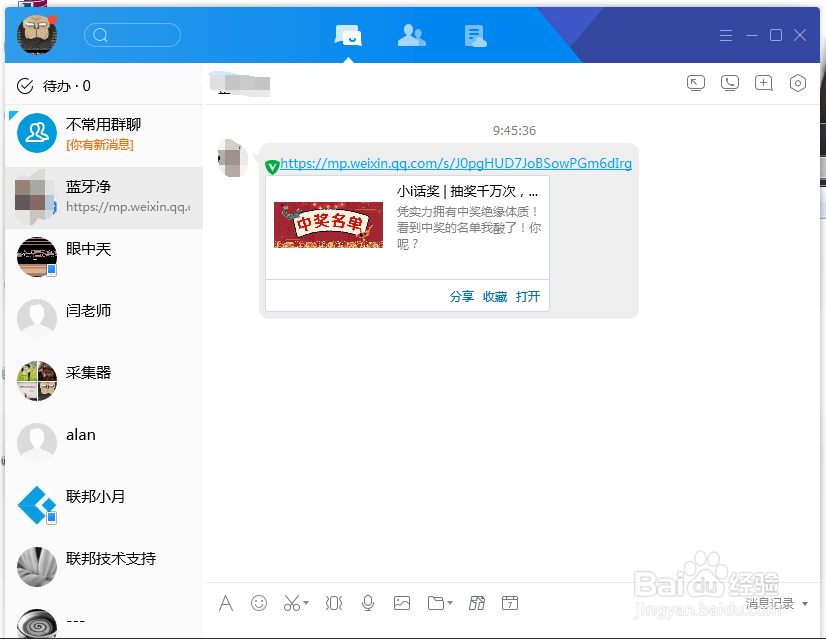This screenshot has width=826, height=639.
Task: Record a voice message with the microphone
Action: pos(368,603)
